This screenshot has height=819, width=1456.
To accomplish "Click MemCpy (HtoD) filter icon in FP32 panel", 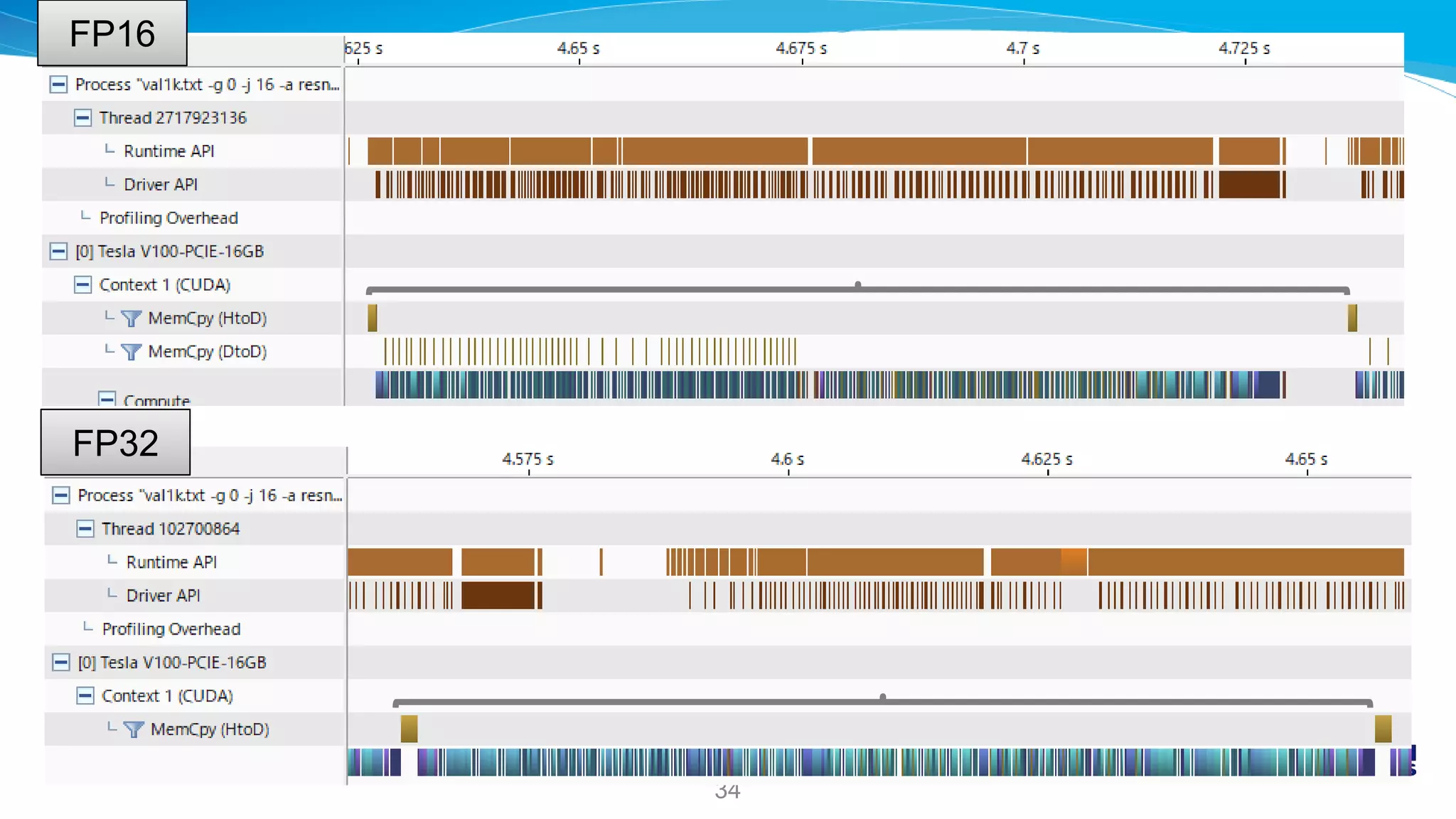I will [x=134, y=729].
